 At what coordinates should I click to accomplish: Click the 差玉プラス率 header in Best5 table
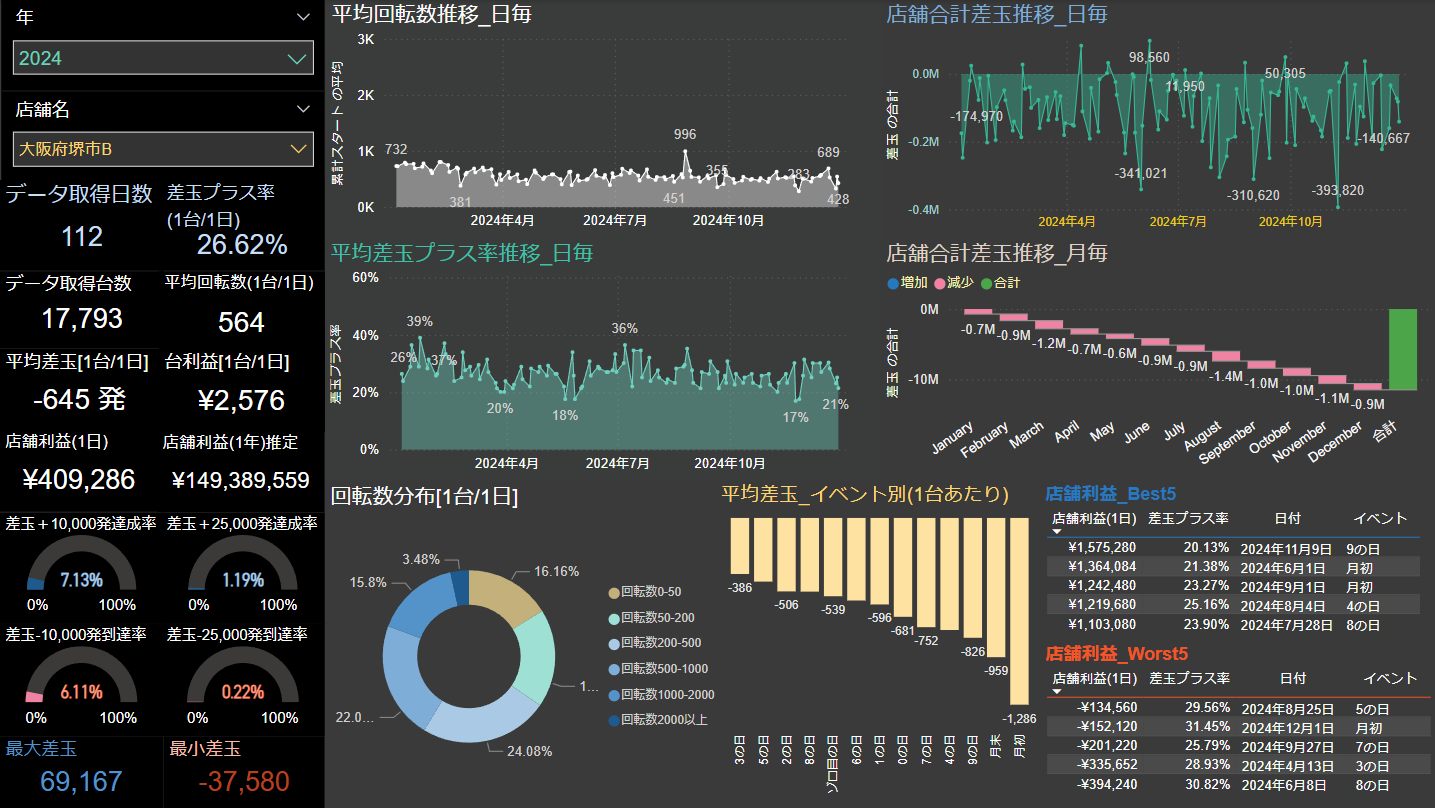[x=1188, y=518]
